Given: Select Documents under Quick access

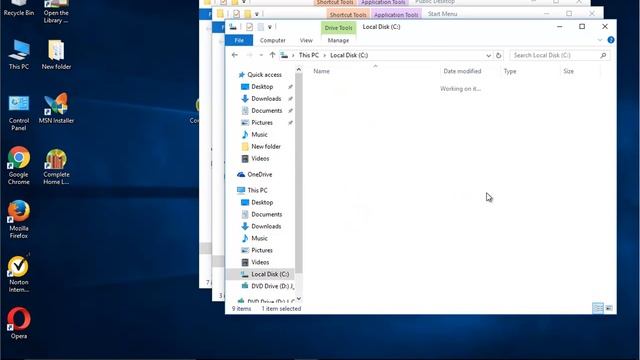Looking at the screenshot, I should [x=266, y=111].
